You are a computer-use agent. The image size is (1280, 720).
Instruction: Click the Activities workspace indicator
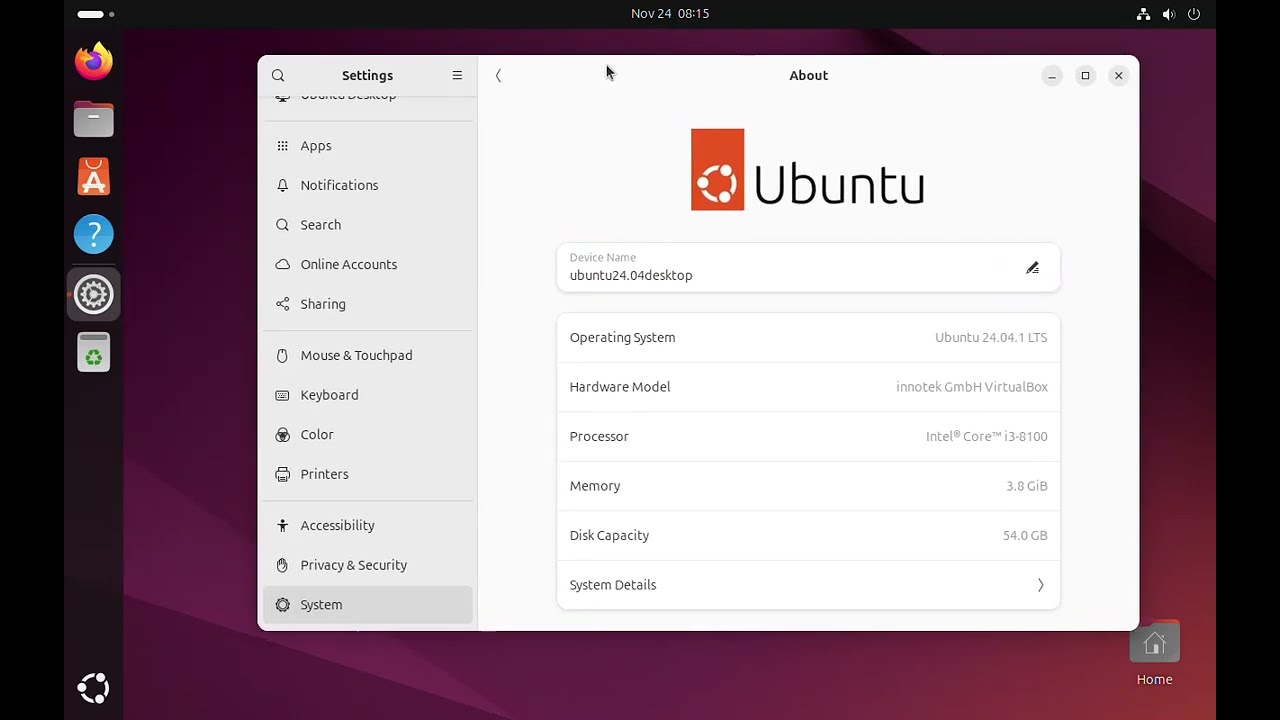[96, 14]
